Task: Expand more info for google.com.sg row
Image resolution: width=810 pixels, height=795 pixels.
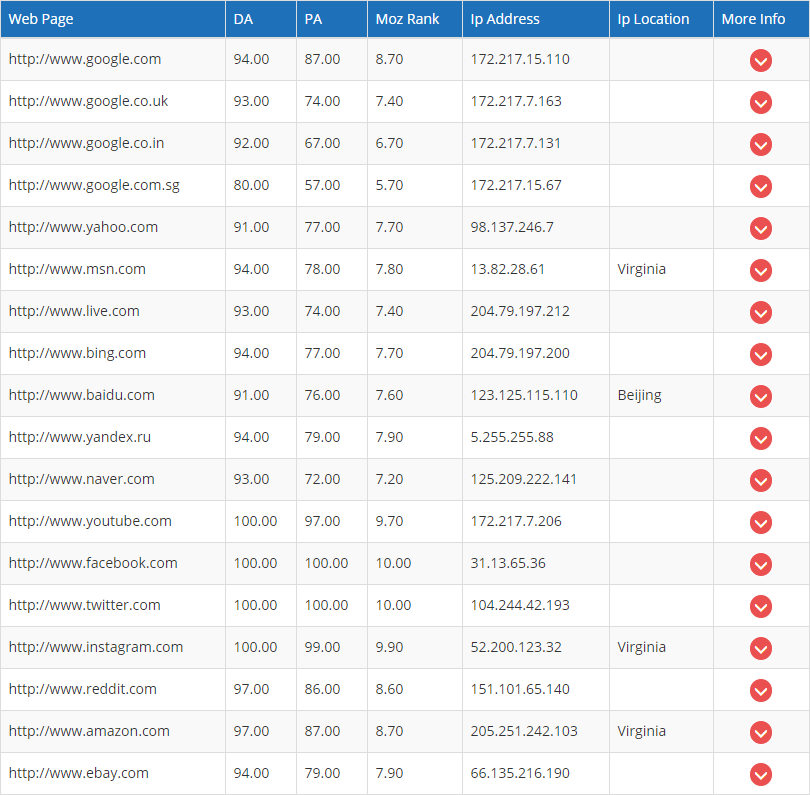Action: click(760, 186)
